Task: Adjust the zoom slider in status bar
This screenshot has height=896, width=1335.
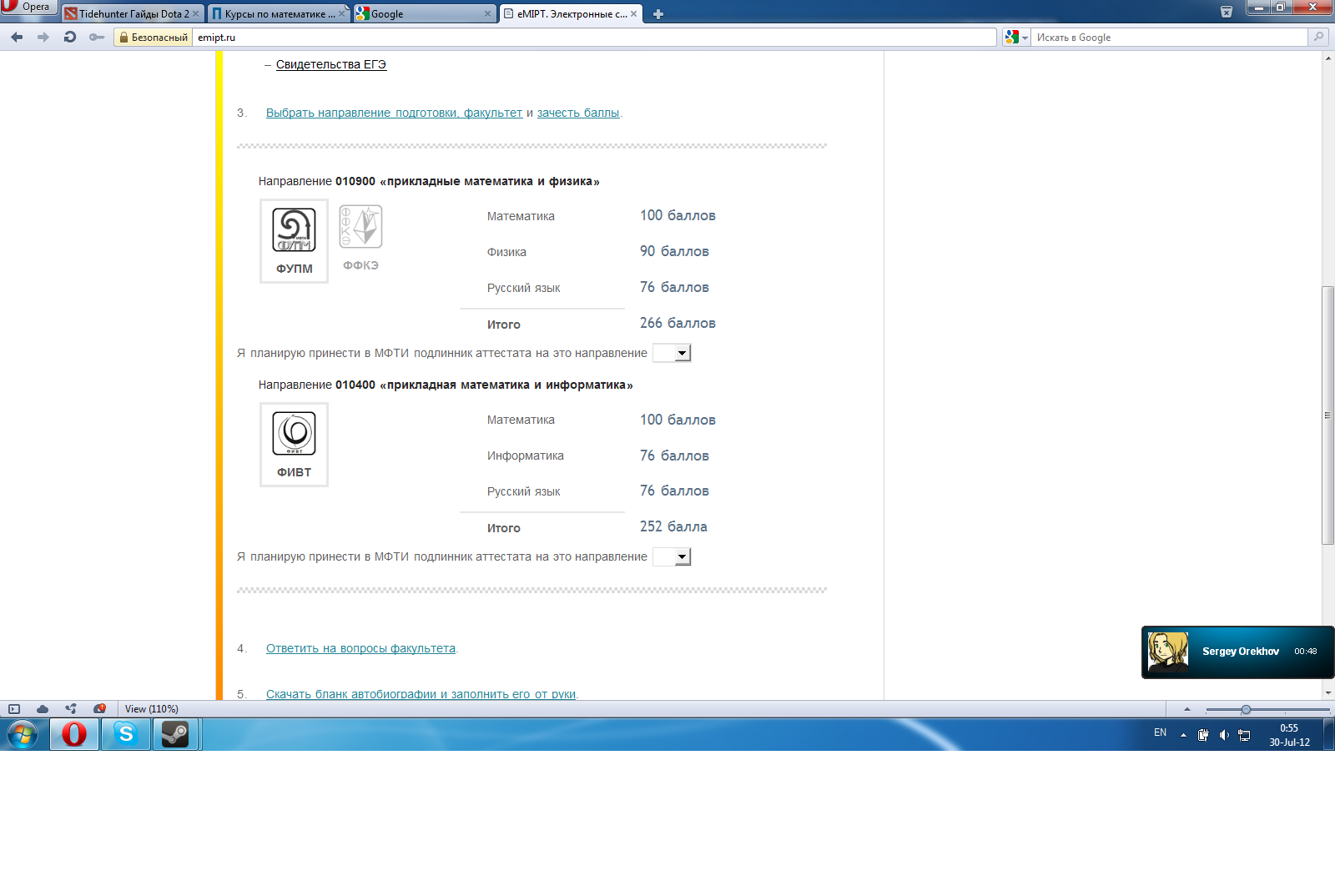Action: pyautogui.click(x=1245, y=710)
